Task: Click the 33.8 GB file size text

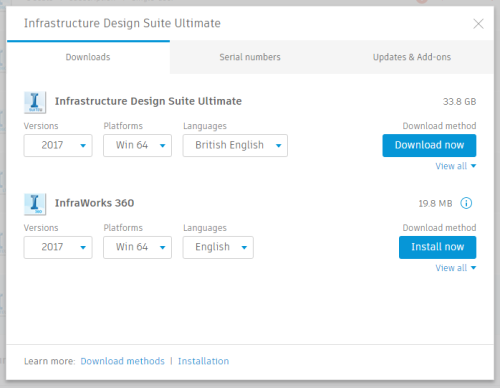Action: tap(459, 101)
